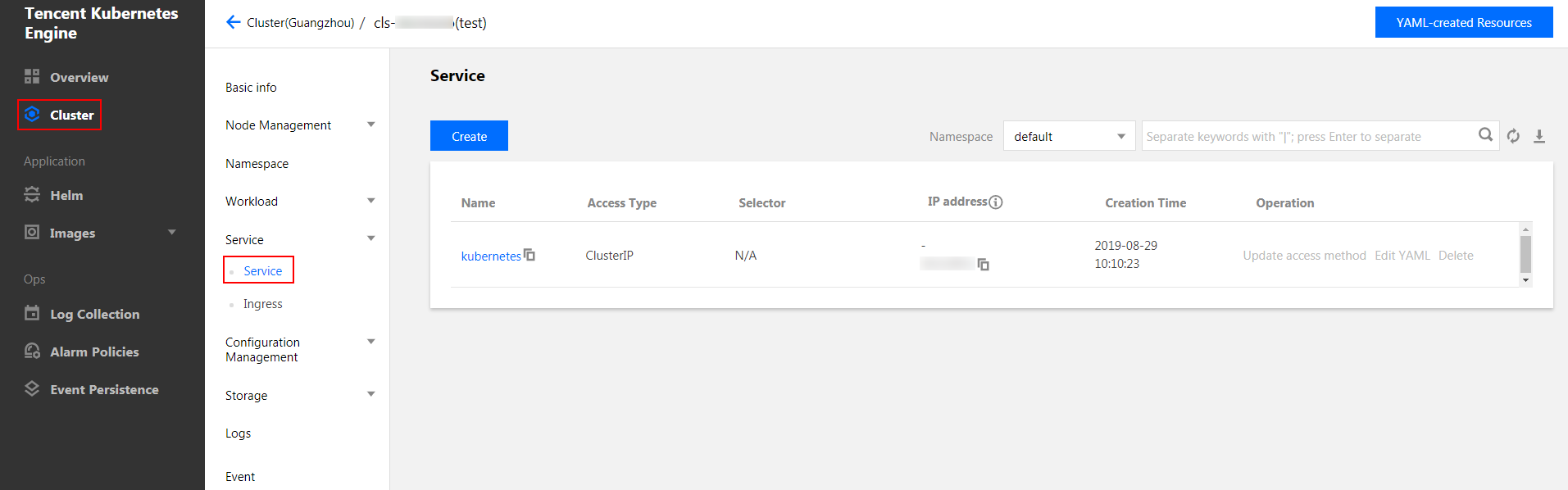This screenshot has width=1568, height=490.
Task: Expand the Workload section
Action: click(x=371, y=201)
